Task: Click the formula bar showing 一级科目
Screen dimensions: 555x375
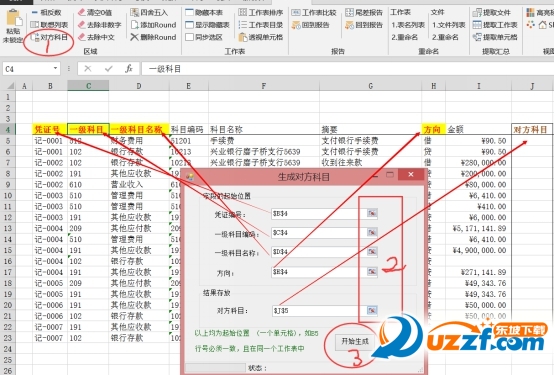Action: (x=347, y=69)
